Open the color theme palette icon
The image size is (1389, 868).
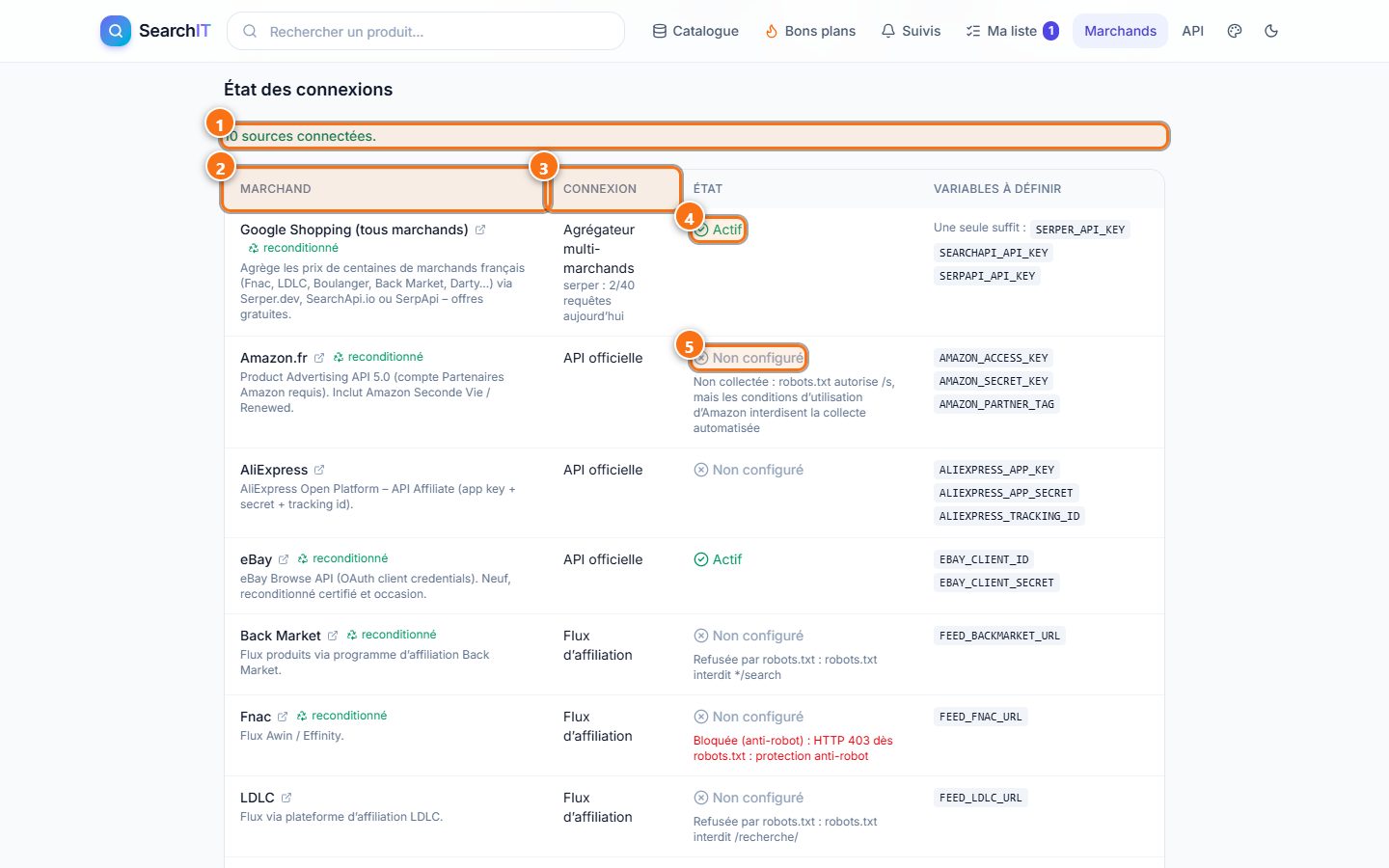click(x=1235, y=31)
